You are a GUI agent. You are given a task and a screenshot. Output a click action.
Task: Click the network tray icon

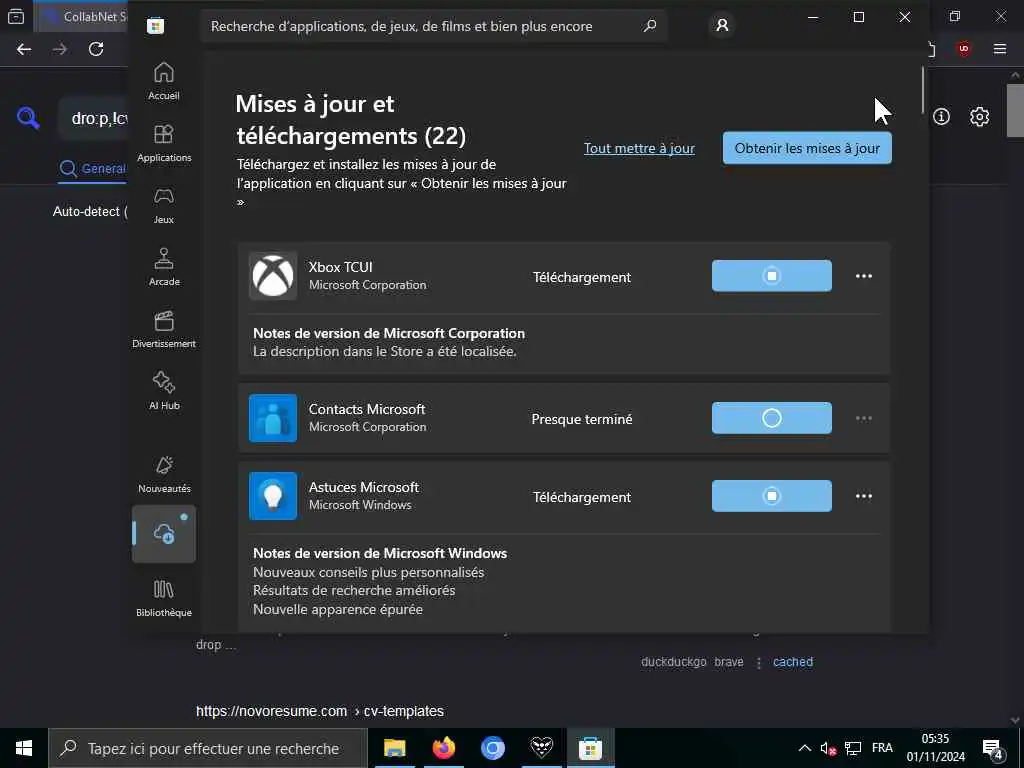coord(853,748)
